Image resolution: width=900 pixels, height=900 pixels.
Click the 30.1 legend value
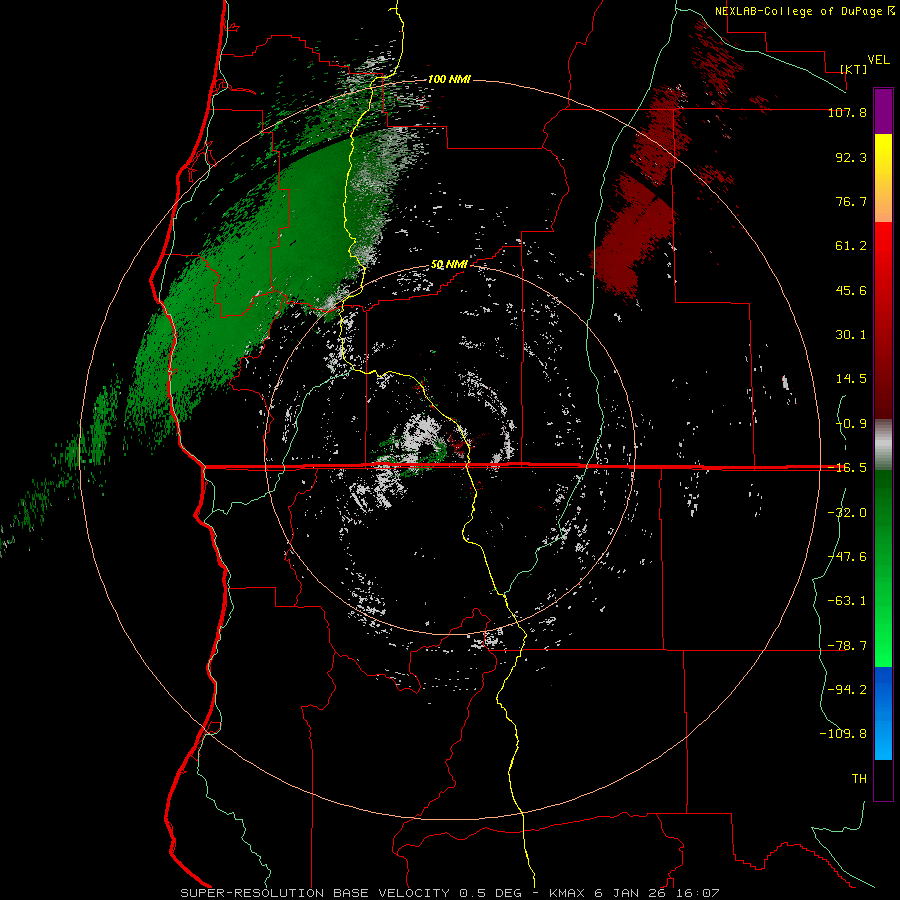851,335
